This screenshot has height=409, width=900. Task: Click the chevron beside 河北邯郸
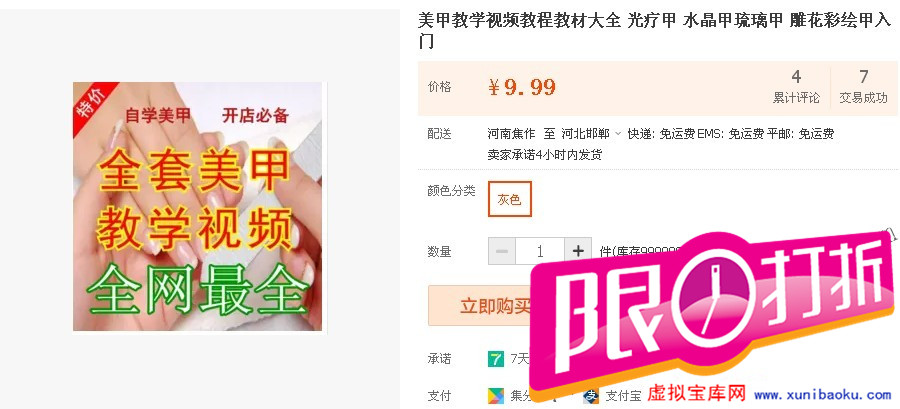(618, 134)
